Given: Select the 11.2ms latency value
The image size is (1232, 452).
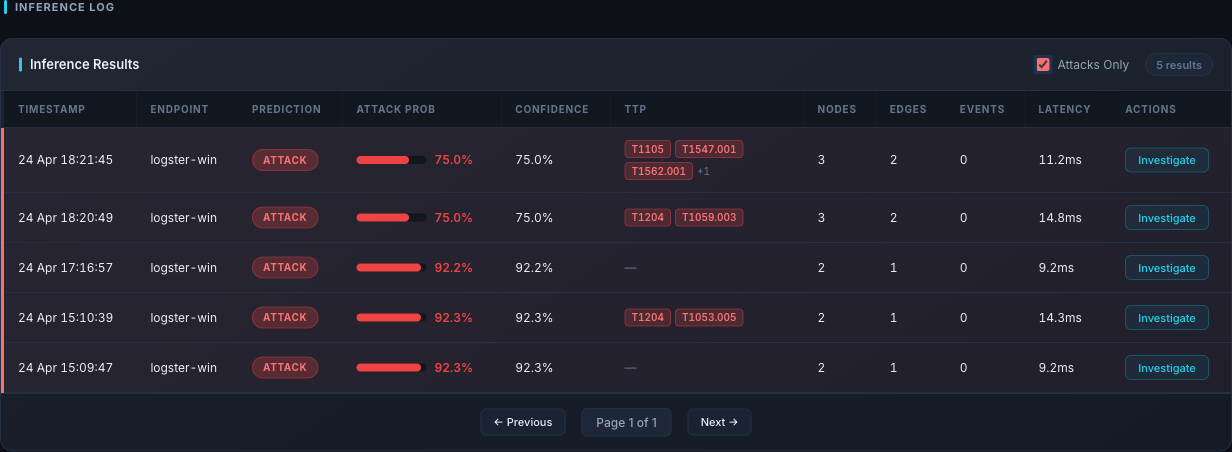Looking at the screenshot, I should [1060, 160].
